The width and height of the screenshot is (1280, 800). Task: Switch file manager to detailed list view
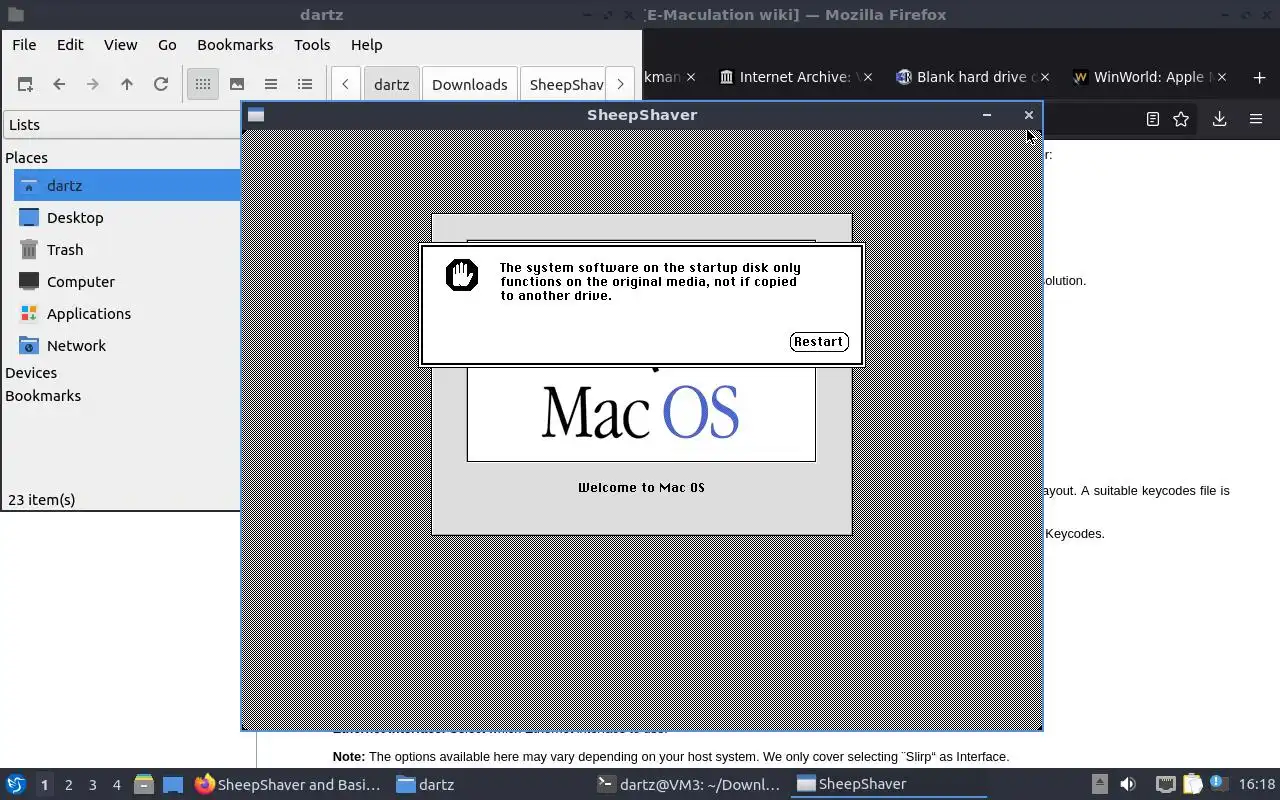pos(305,85)
